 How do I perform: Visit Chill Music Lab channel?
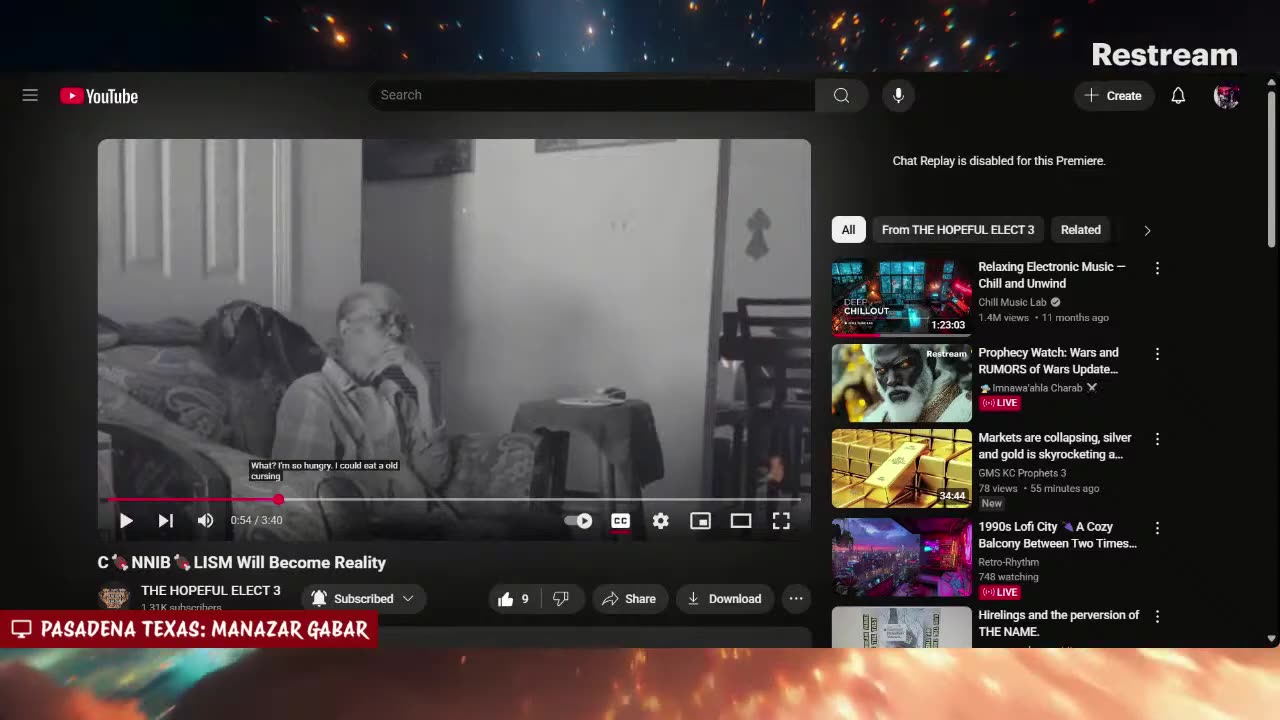coord(1012,302)
